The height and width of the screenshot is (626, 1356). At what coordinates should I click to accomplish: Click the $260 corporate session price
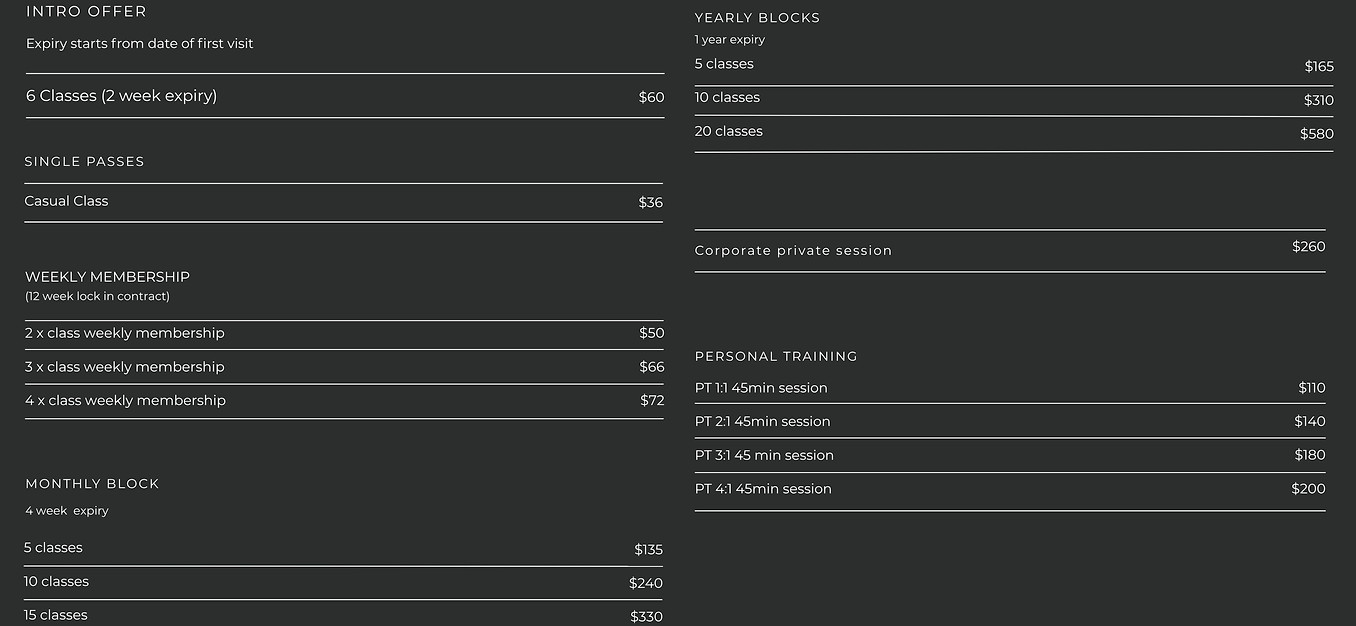[x=1308, y=246]
